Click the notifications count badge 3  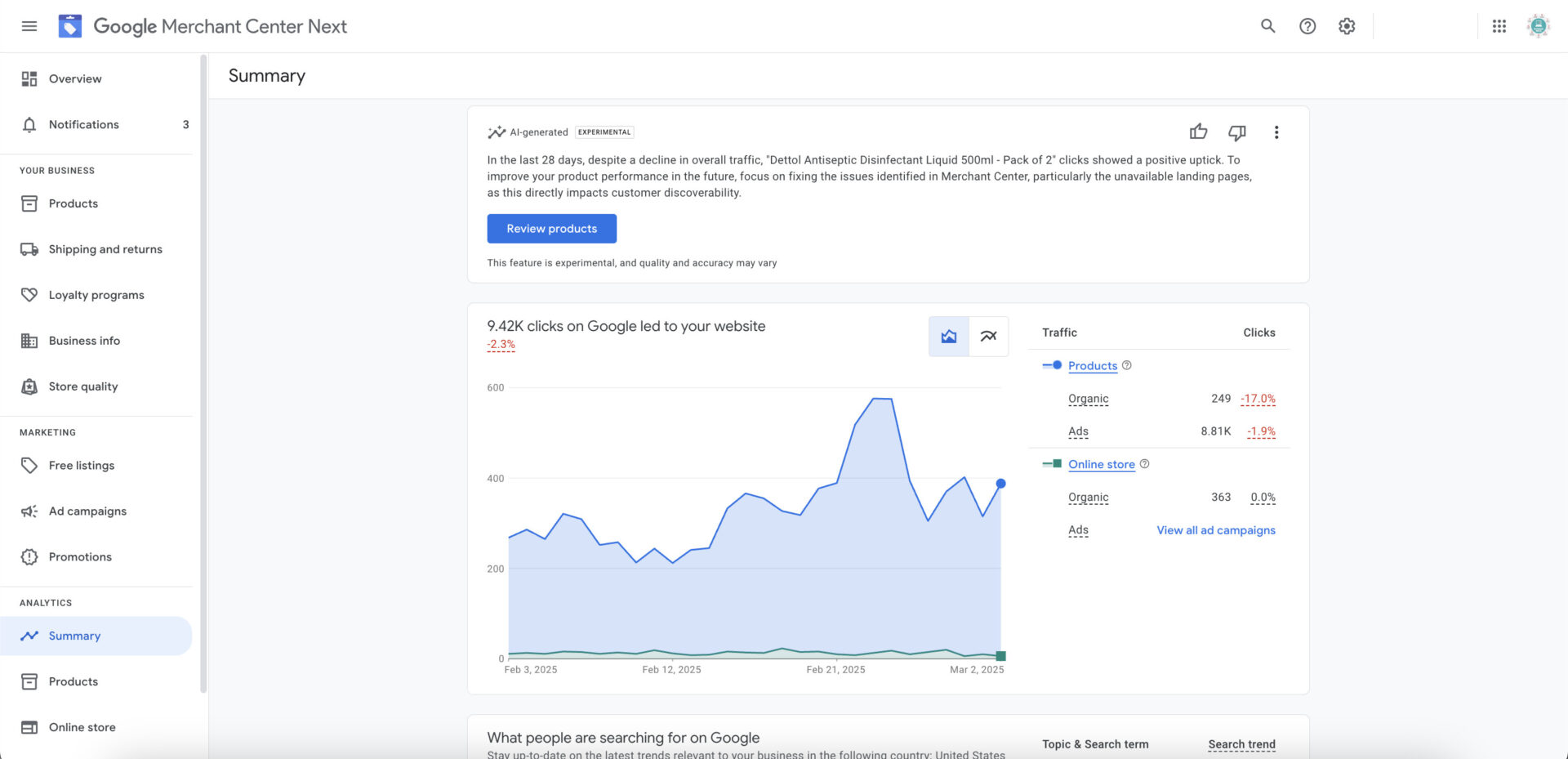pyautogui.click(x=185, y=124)
